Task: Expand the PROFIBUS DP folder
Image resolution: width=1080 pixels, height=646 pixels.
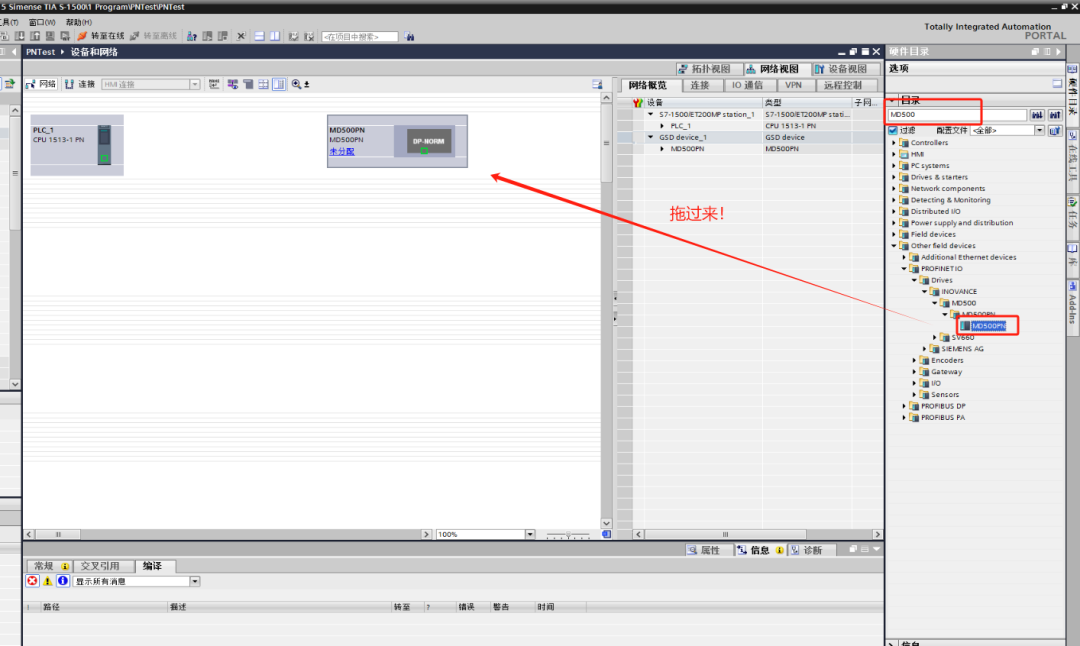Action: (904, 406)
